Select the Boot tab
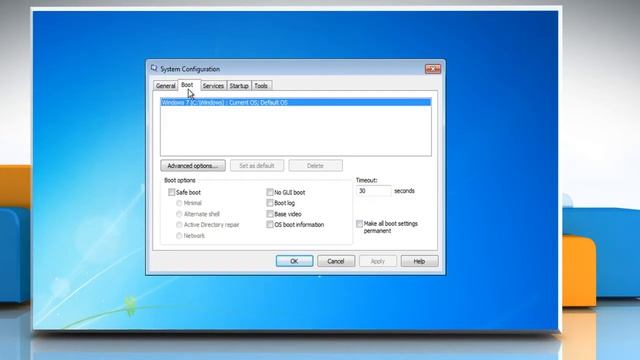Screen dimensions: 640x360 187,85
